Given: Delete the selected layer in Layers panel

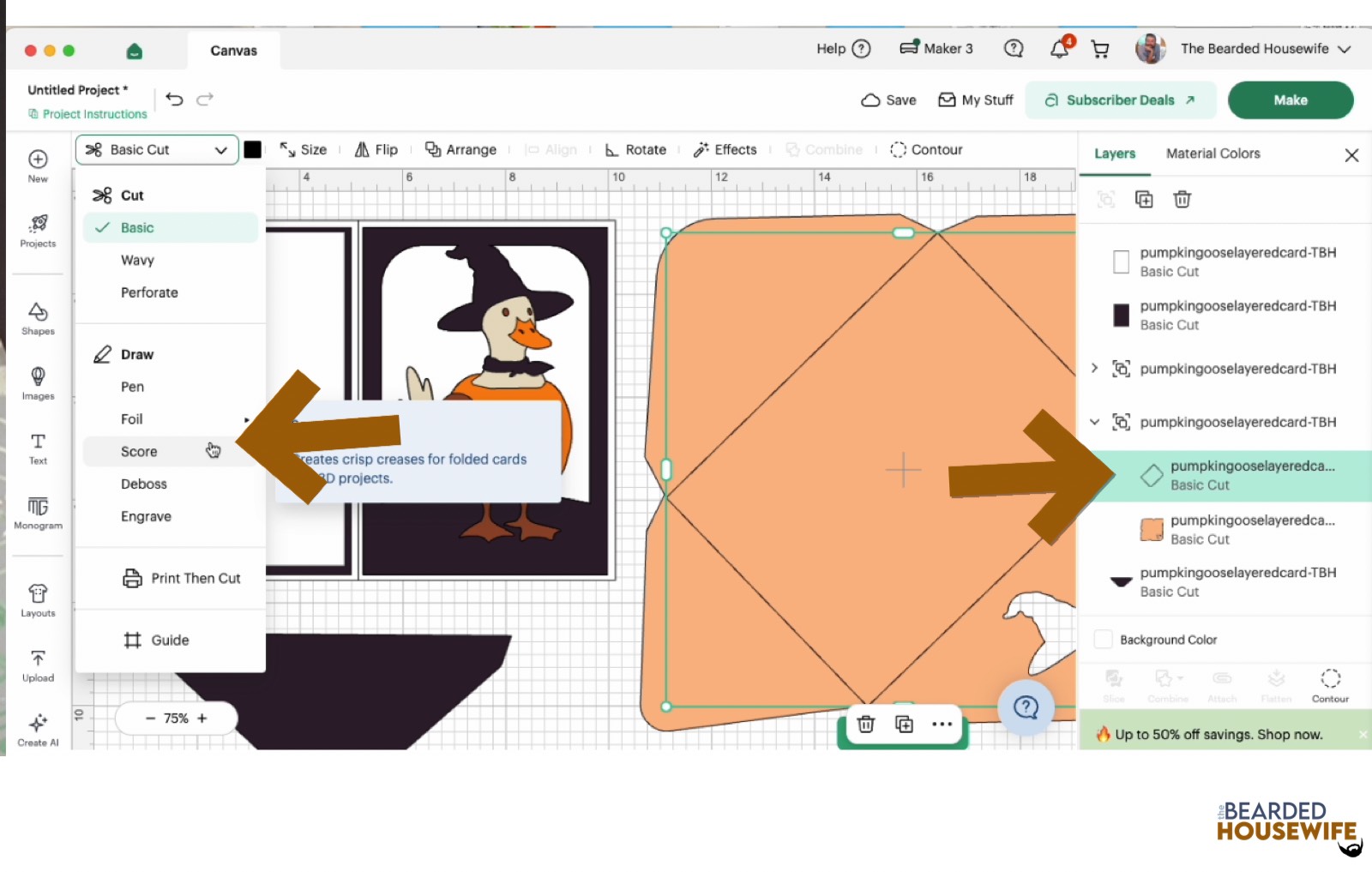Looking at the screenshot, I should (x=1182, y=200).
